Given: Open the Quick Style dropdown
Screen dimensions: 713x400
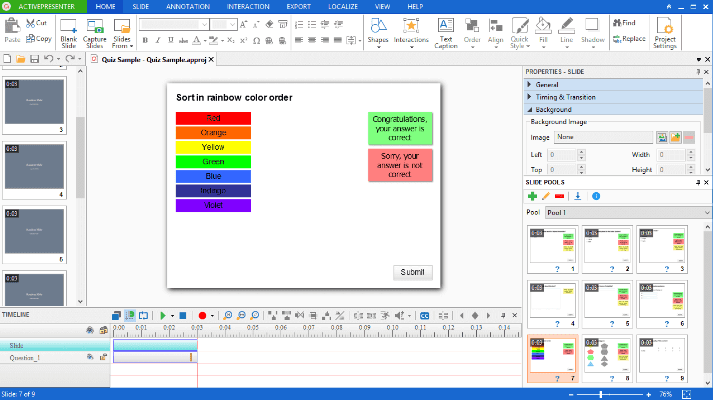Looking at the screenshot, I should pyautogui.click(x=520, y=33).
